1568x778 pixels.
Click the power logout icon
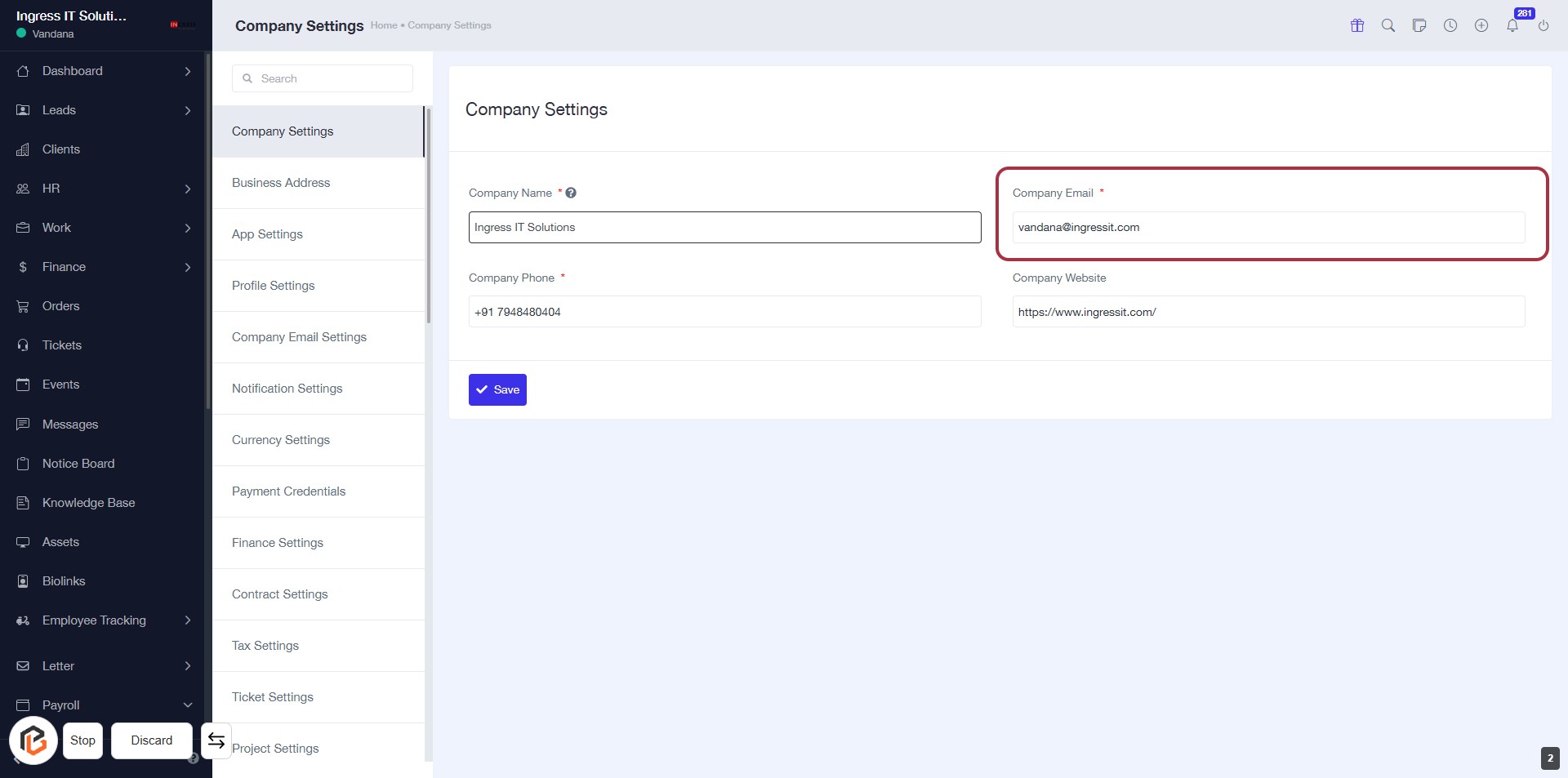point(1543,25)
